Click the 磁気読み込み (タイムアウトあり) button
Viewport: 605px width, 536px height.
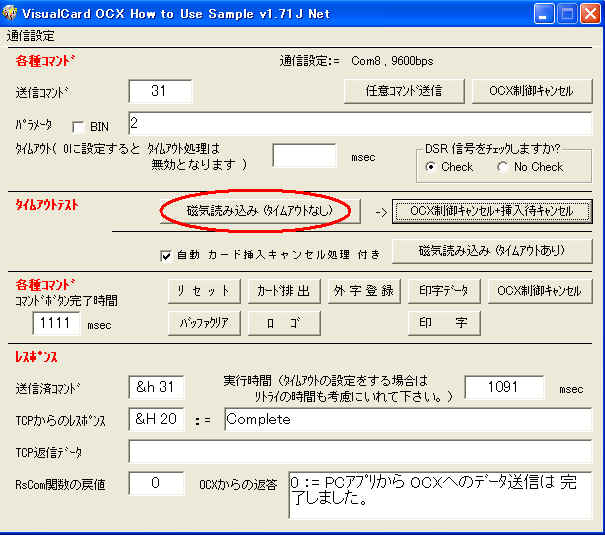(492, 251)
